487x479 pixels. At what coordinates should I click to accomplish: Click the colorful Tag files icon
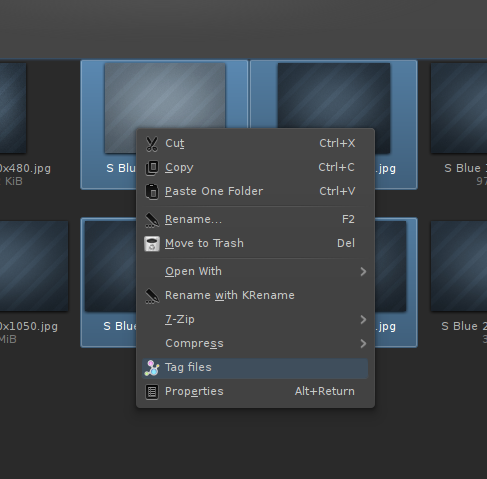152,368
